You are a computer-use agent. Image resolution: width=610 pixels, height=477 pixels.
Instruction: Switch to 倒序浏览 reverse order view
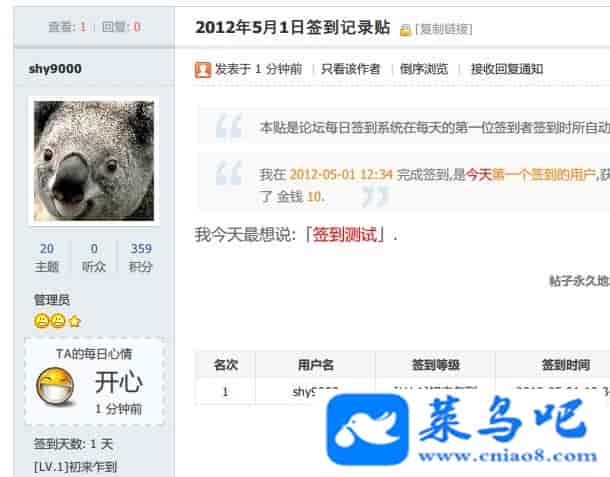click(x=424, y=69)
